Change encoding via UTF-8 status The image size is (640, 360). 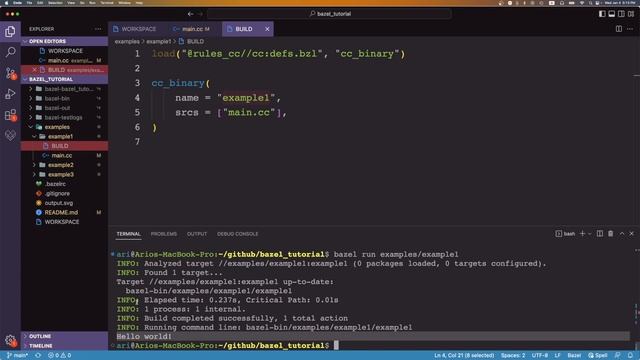540,356
